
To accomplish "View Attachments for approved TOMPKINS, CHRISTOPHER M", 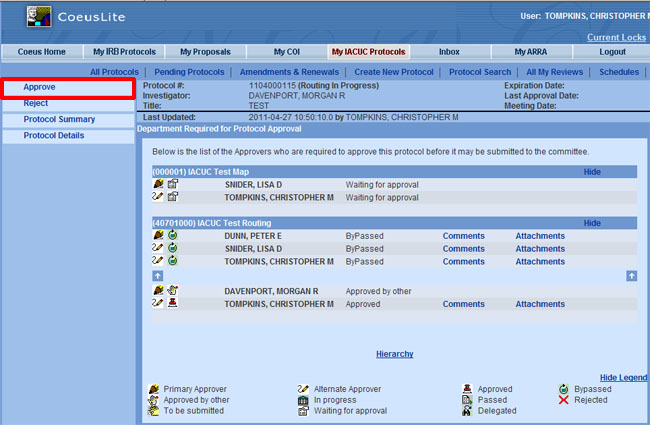I will click(x=540, y=304).
